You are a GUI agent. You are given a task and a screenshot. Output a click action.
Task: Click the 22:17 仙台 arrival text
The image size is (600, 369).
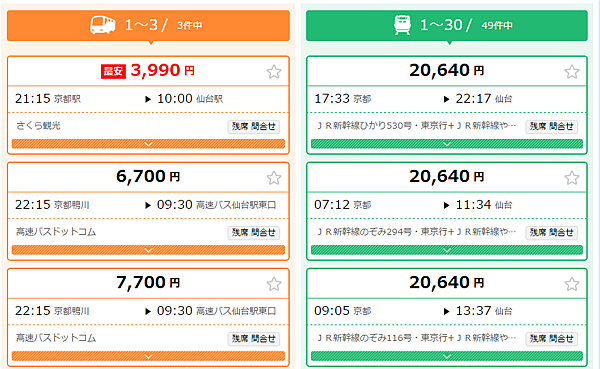pyautogui.click(x=484, y=99)
